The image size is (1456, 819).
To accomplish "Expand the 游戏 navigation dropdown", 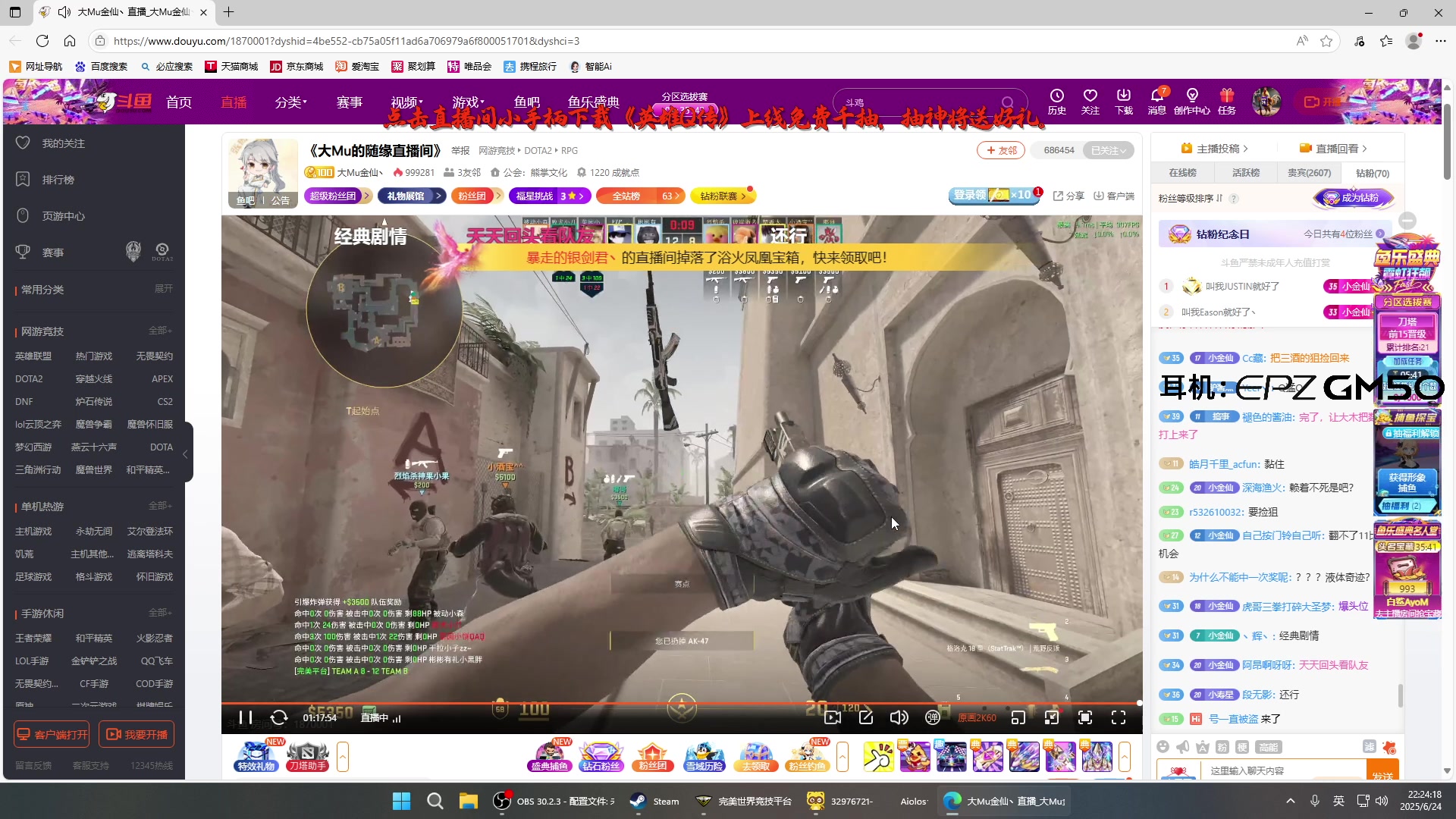I will point(468,102).
